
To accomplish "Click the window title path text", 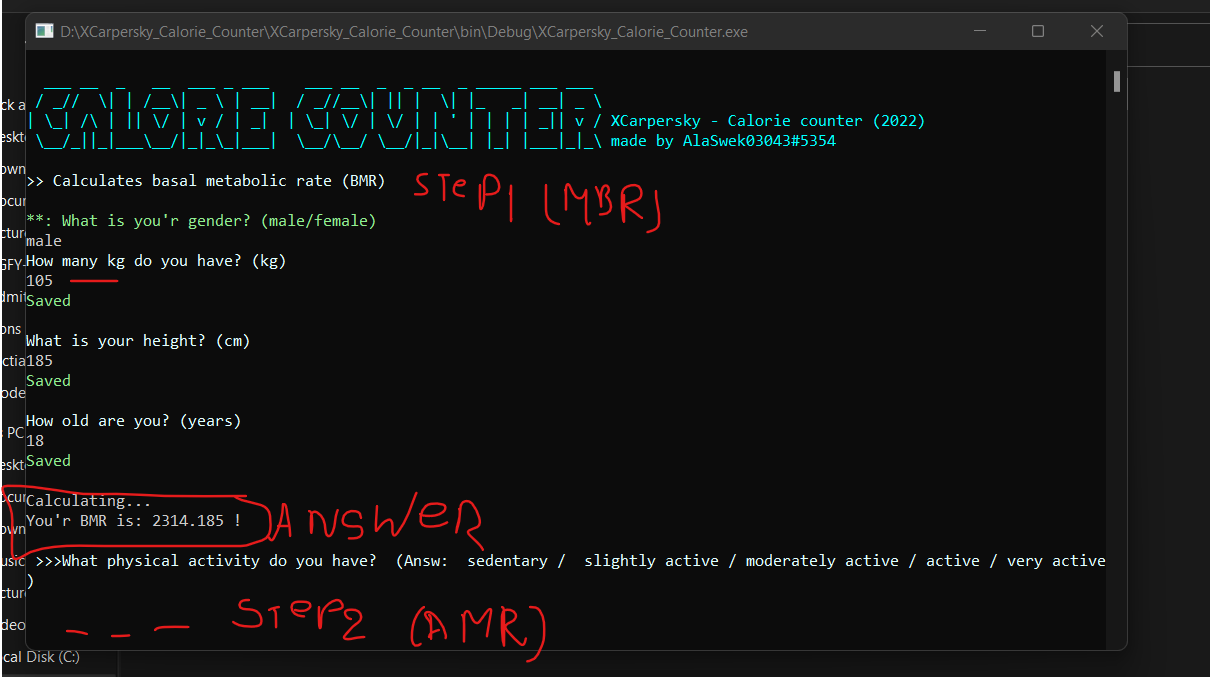I will pyautogui.click(x=404, y=31).
